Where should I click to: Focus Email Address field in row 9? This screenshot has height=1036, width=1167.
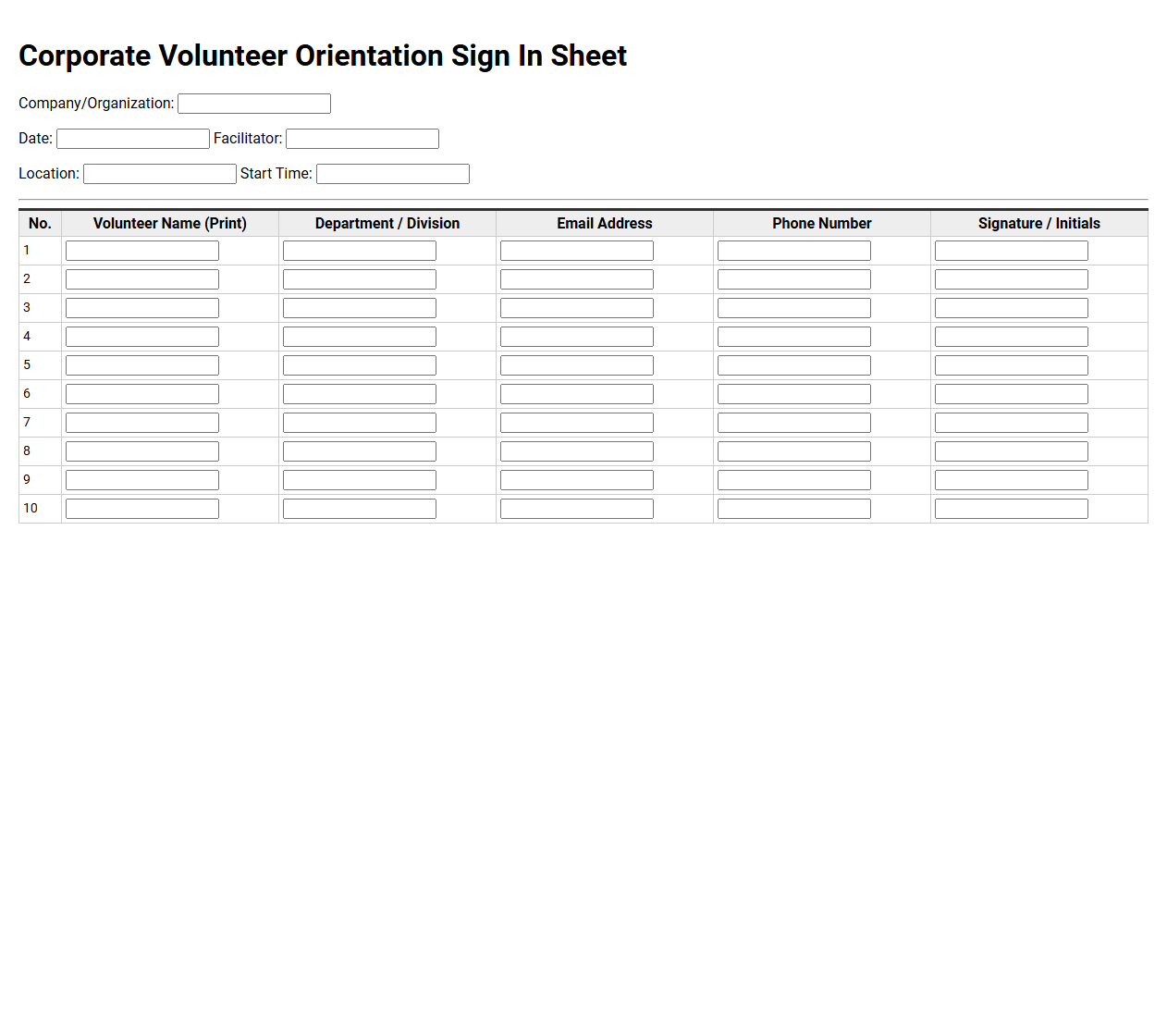[x=577, y=480]
